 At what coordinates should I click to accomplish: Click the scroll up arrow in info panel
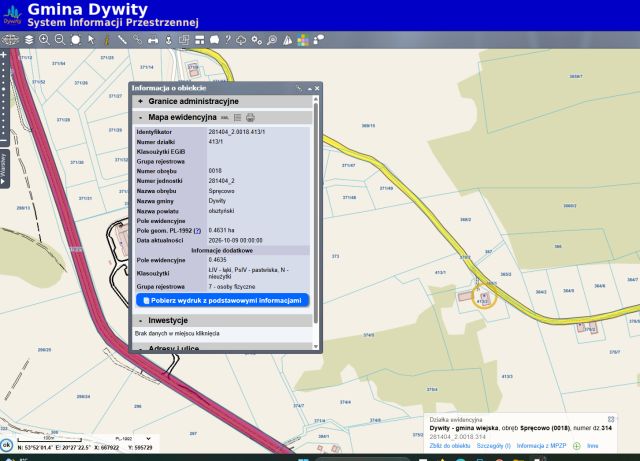[x=316, y=99]
